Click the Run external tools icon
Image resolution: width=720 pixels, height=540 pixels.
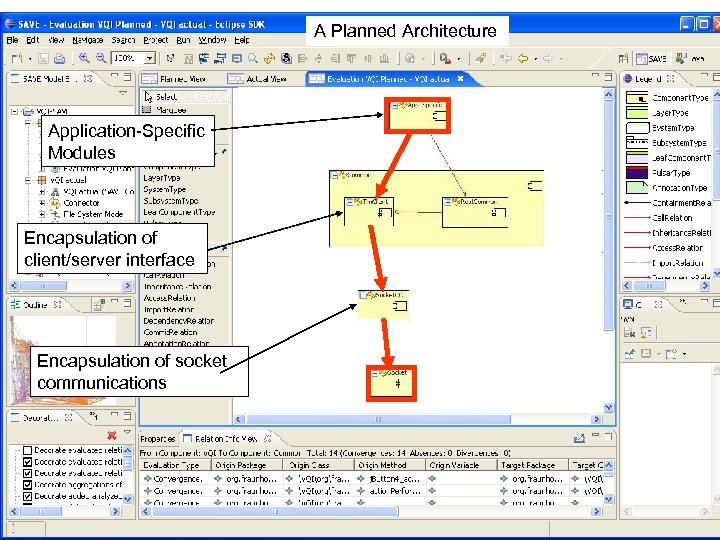[444, 58]
